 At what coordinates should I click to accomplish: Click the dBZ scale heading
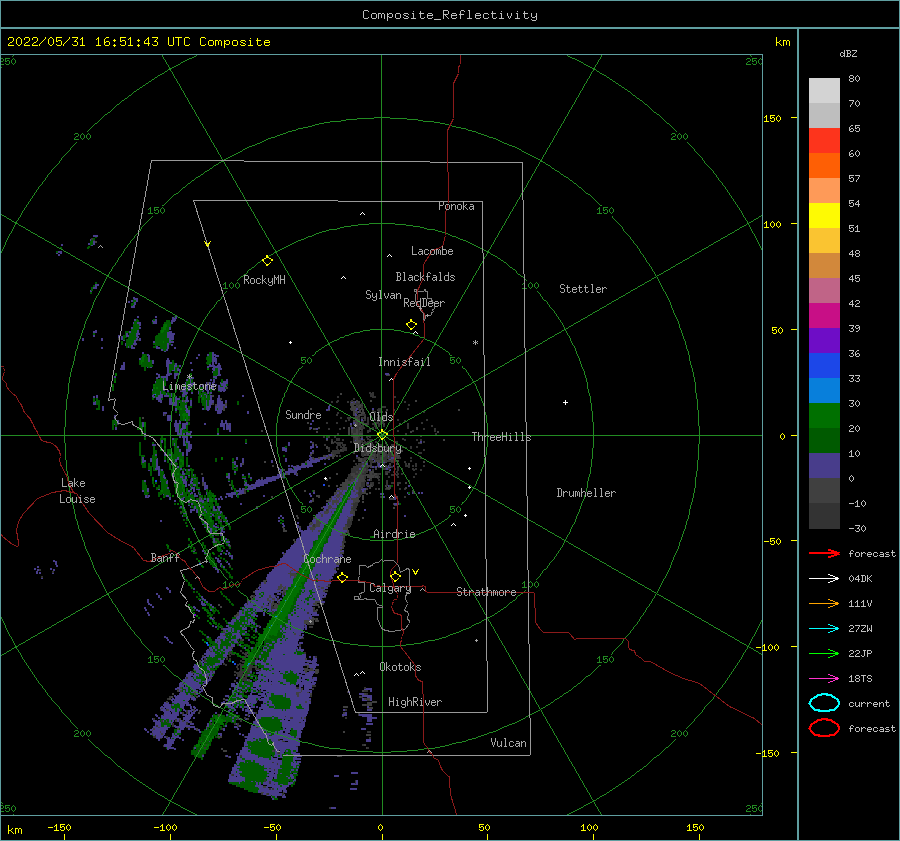click(848, 54)
